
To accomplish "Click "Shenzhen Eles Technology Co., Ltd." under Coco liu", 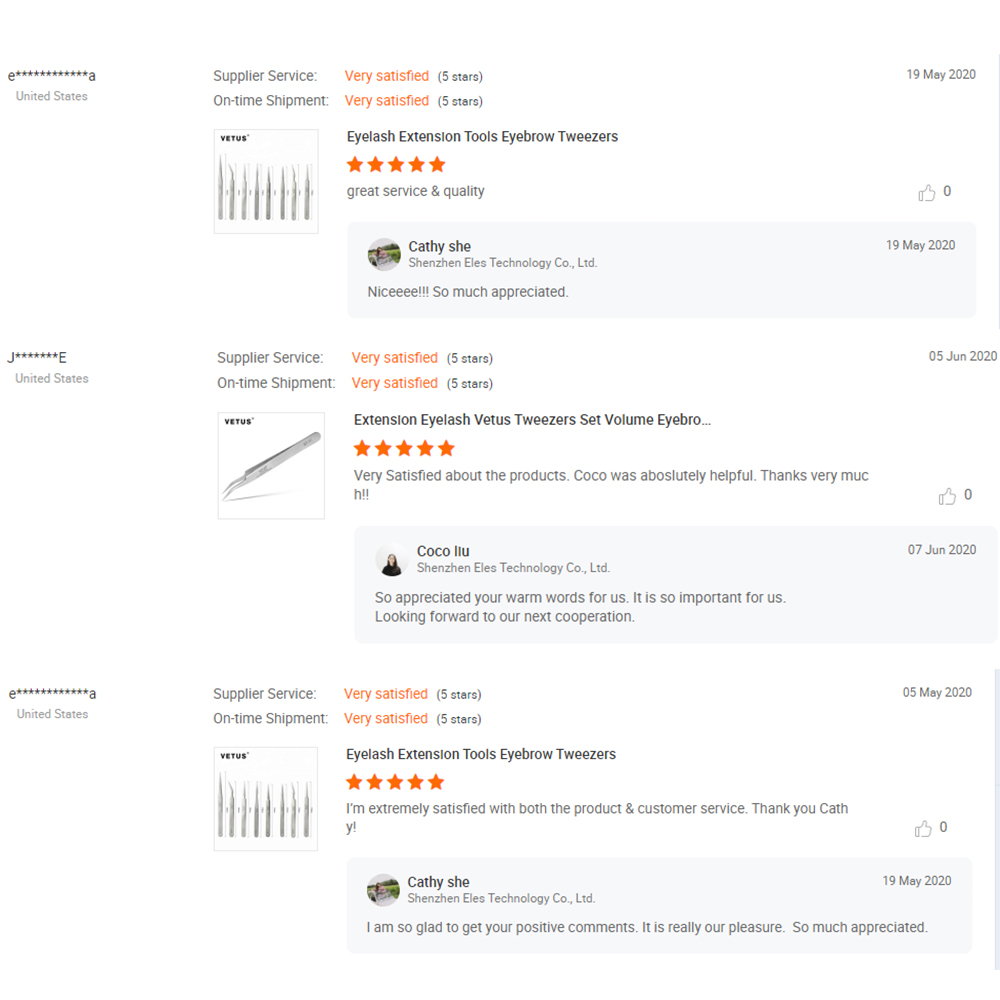I will pos(513,568).
